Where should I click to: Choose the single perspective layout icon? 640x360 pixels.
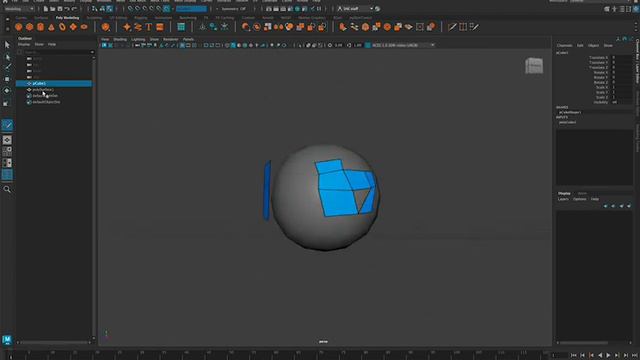click(x=7, y=140)
